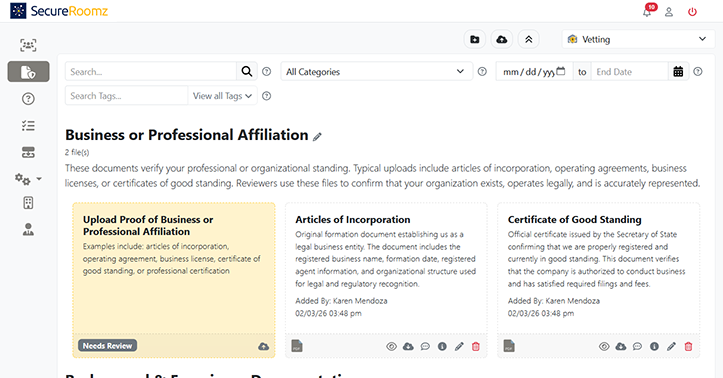Click the Needs Review badge
This screenshot has width=723, height=378.
[x=107, y=346]
